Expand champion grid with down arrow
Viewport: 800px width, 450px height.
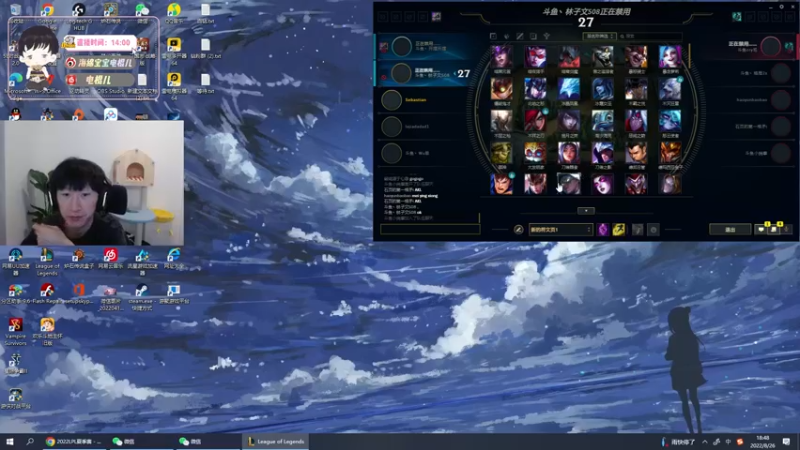tap(586, 211)
